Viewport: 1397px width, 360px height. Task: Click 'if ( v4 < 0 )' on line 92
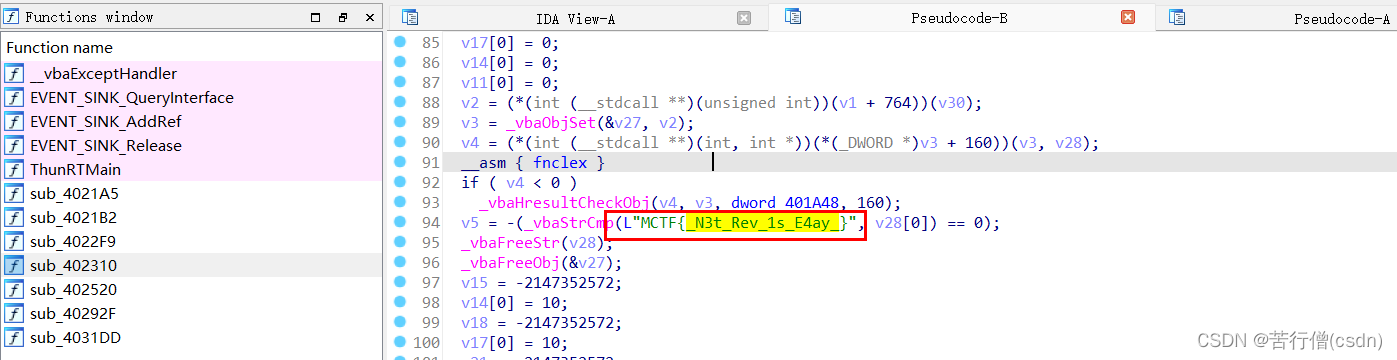(519, 183)
